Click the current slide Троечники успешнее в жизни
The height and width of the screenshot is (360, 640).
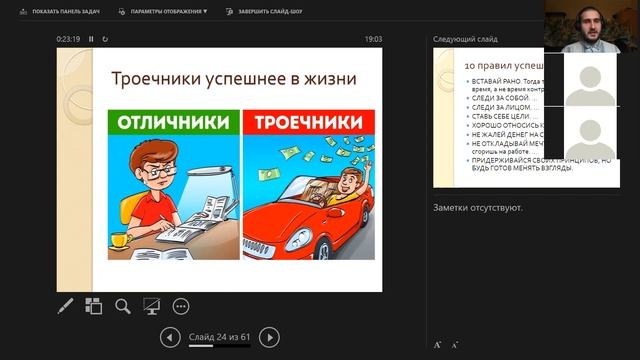click(220, 170)
